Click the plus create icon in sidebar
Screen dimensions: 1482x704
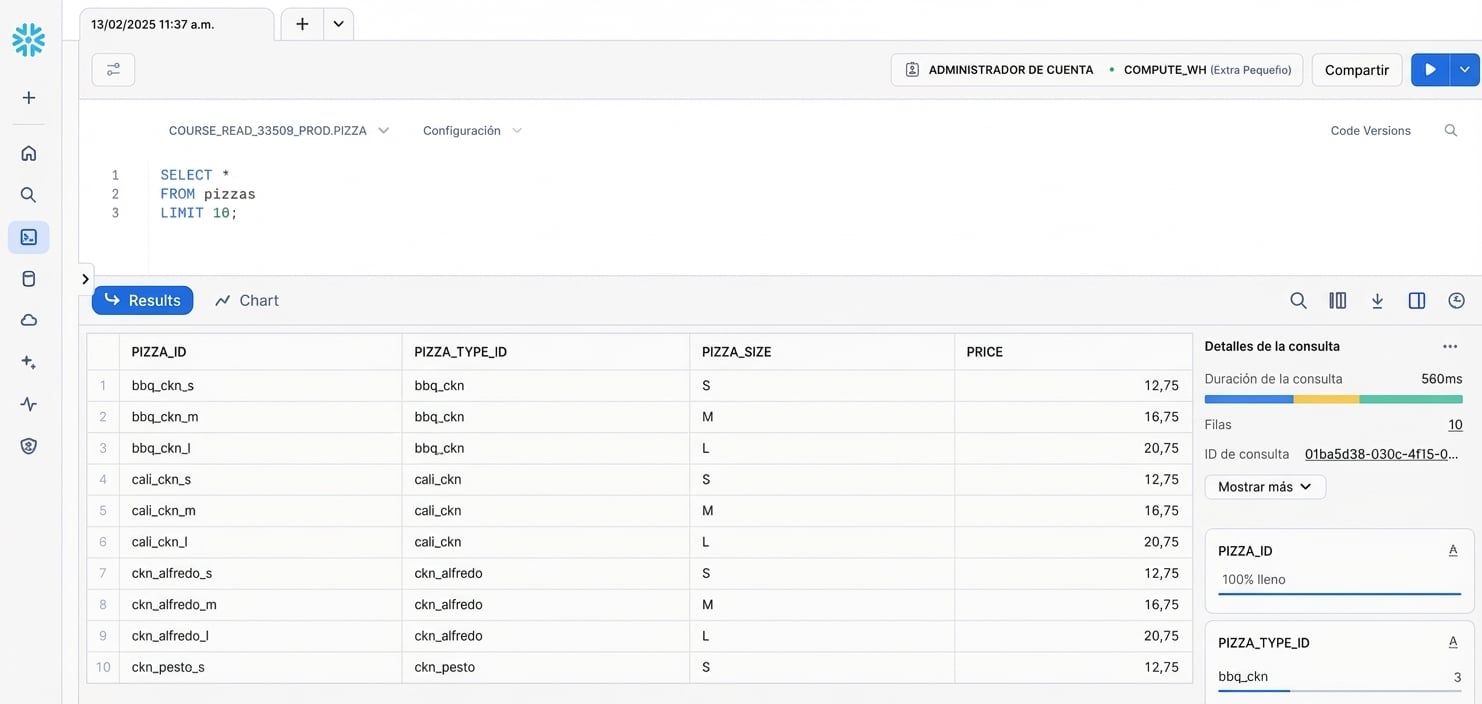(29, 98)
